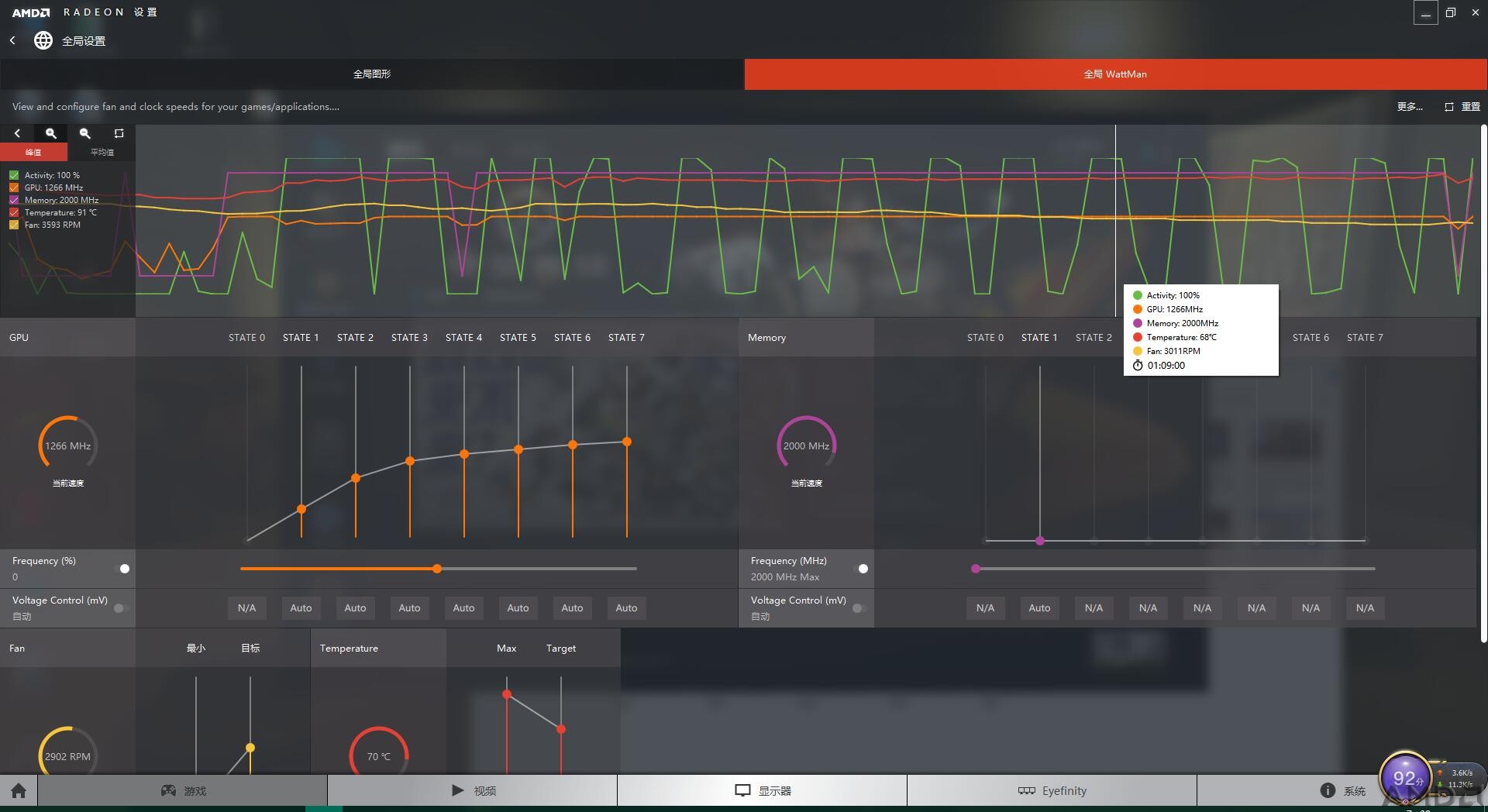The width and height of the screenshot is (1488, 812).
Task: Click the play icon for 视频
Action: pyautogui.click(x=458, y=790)
